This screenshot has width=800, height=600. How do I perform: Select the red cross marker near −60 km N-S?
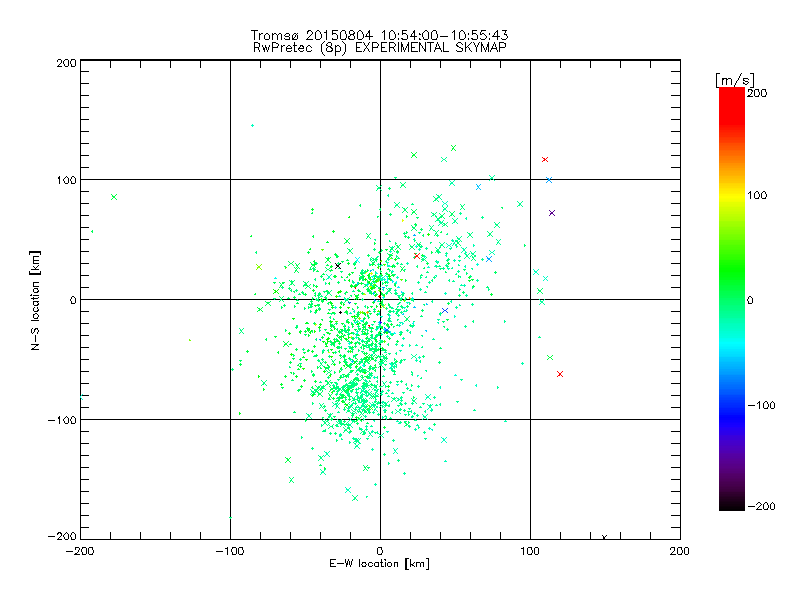[x=560, y=374]
